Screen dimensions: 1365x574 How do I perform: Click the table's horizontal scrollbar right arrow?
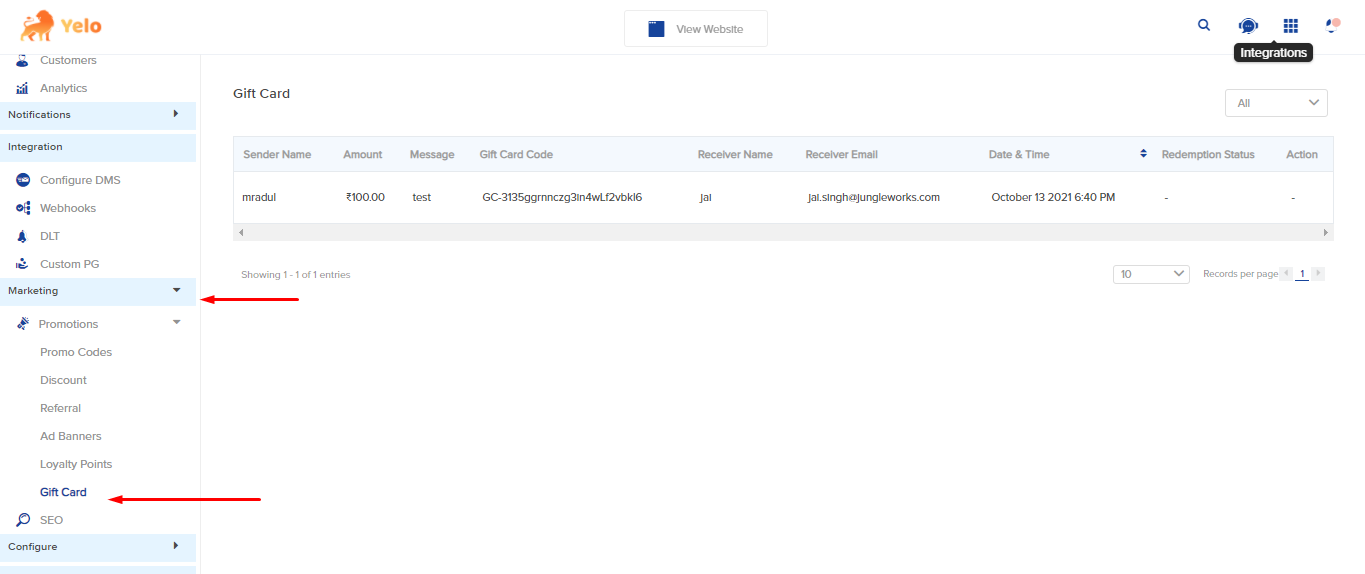coord(1326,232)
